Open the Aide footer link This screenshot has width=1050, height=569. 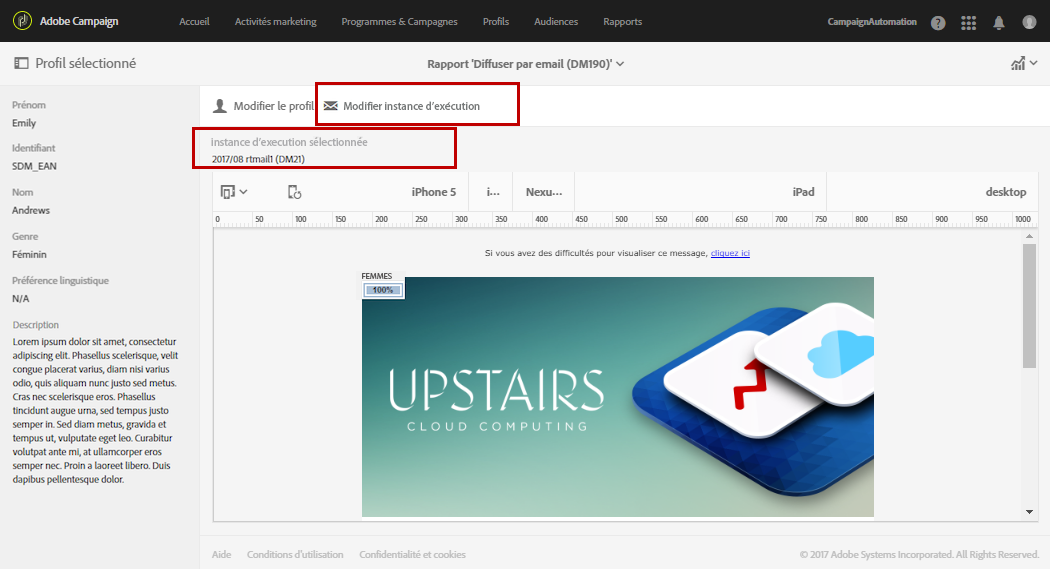(x=222, y=554)
